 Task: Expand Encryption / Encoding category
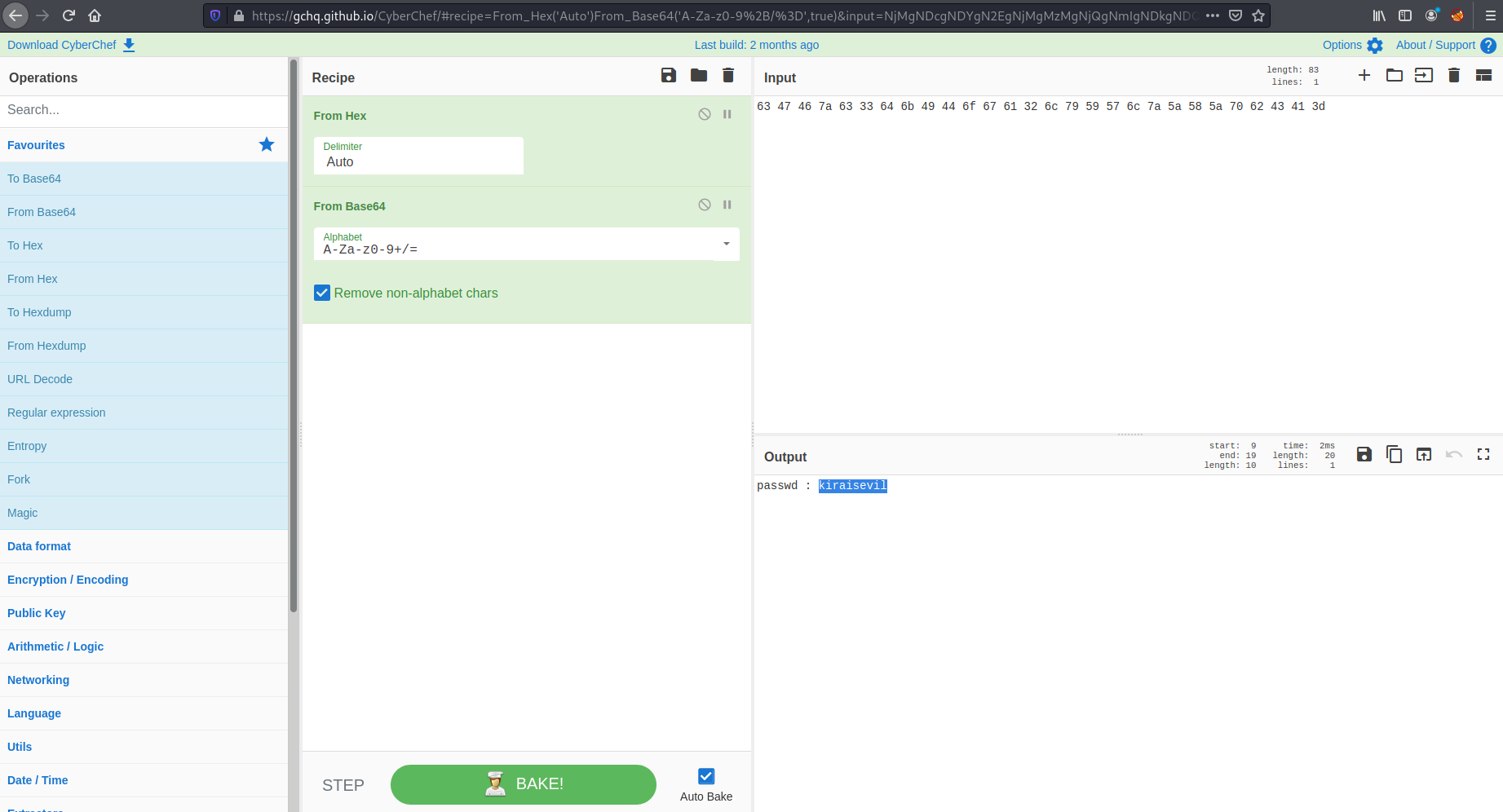144,580
